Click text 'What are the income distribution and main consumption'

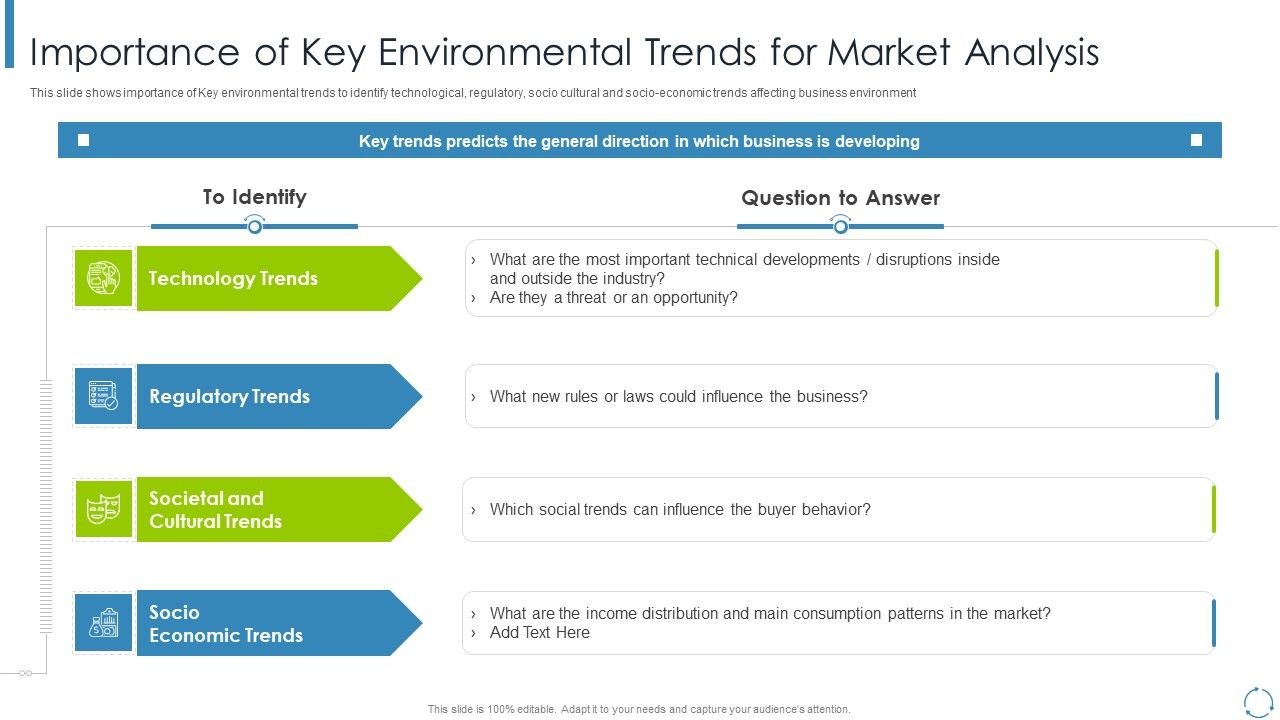[770, 613]
